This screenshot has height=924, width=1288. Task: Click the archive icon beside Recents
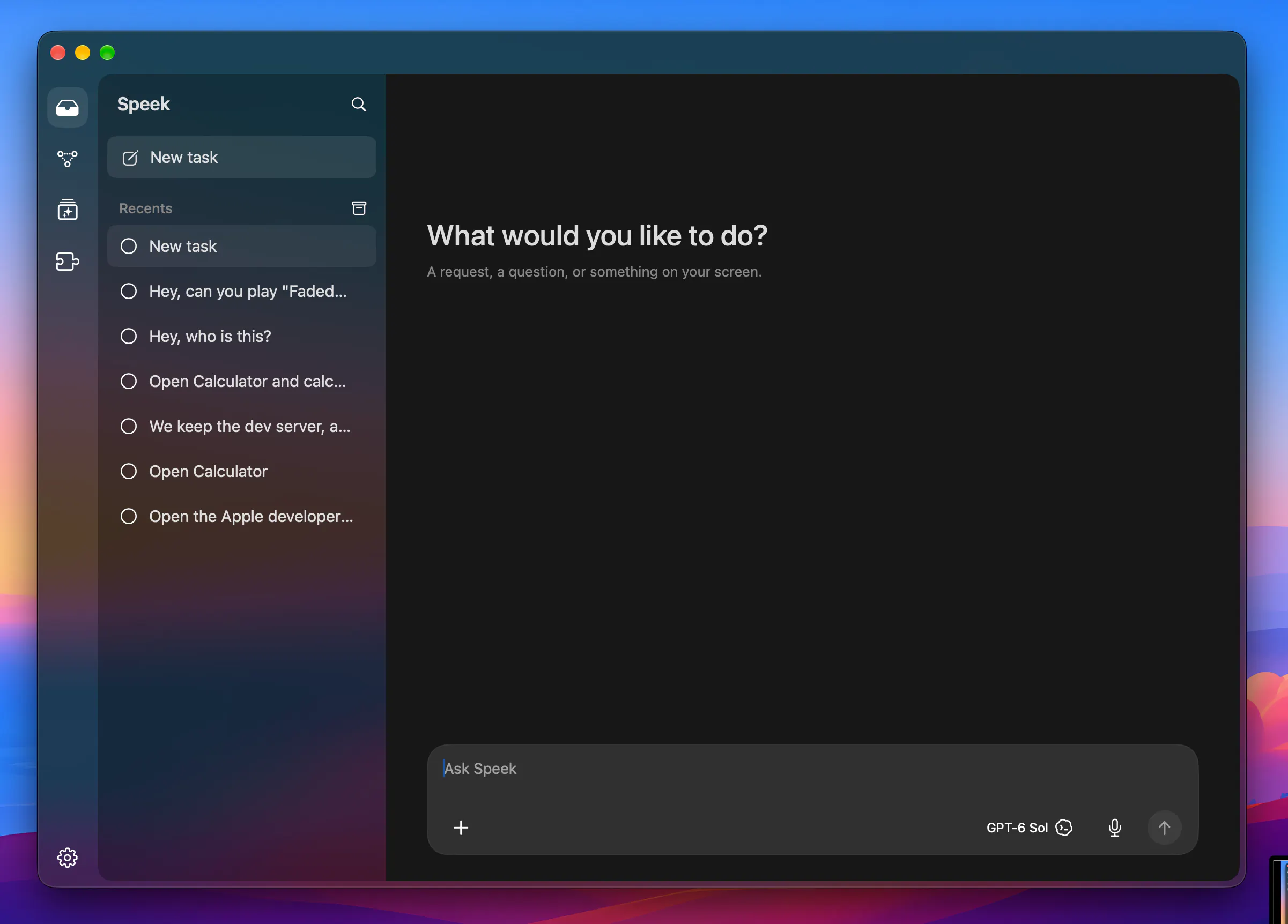359,208
